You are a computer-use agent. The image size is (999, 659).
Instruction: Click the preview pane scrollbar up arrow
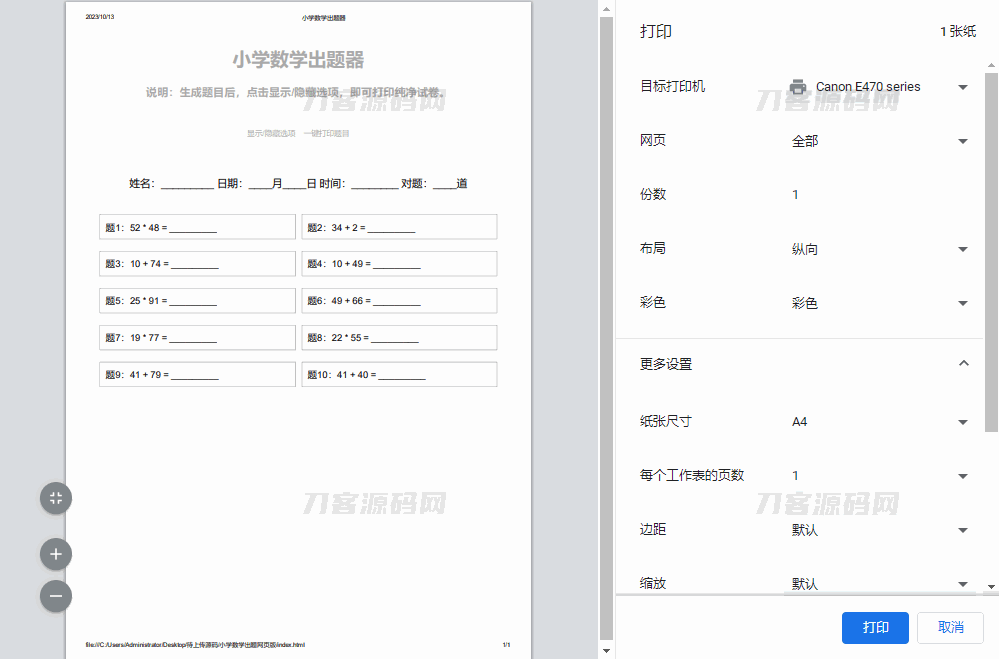tap(605, 8)
